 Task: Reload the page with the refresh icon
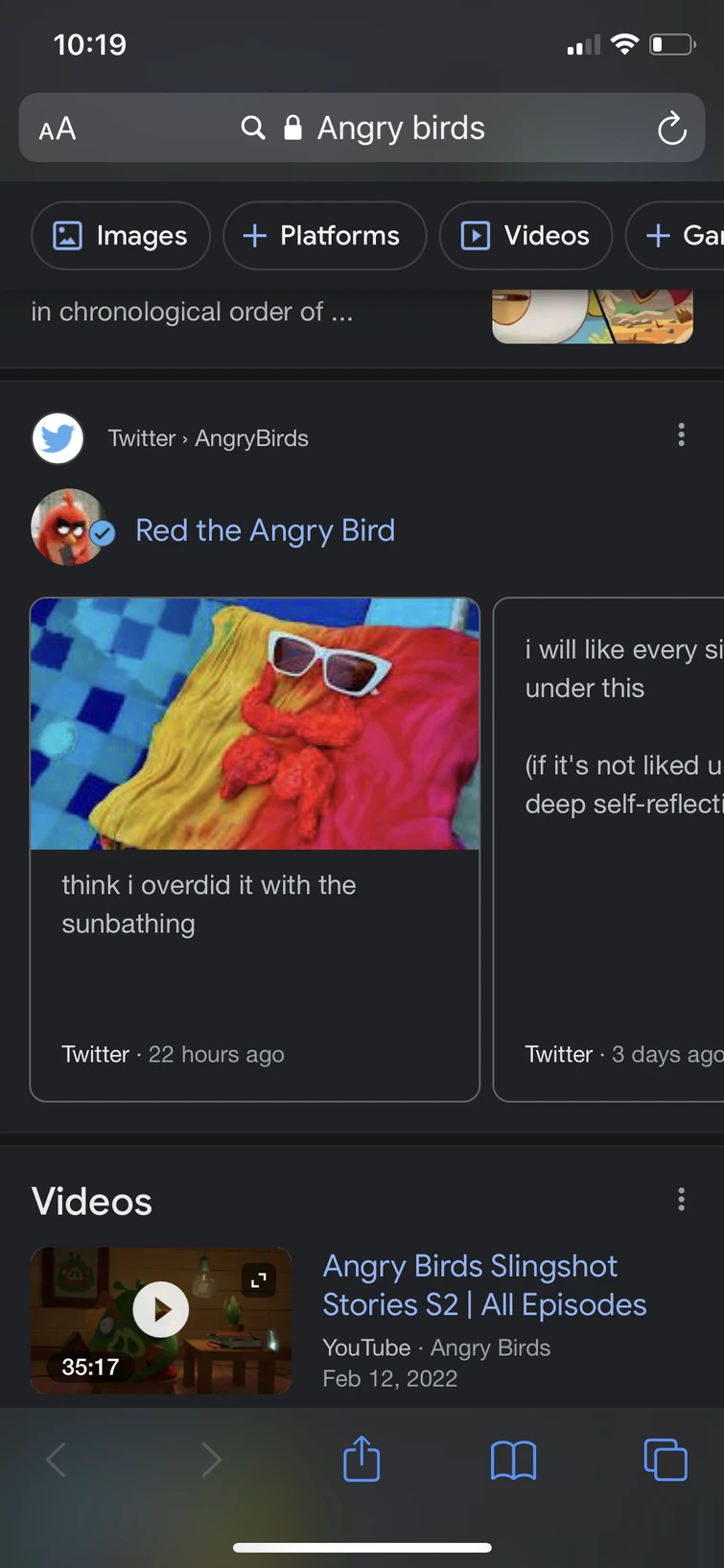pyautogui.click(x=671, y=128)
